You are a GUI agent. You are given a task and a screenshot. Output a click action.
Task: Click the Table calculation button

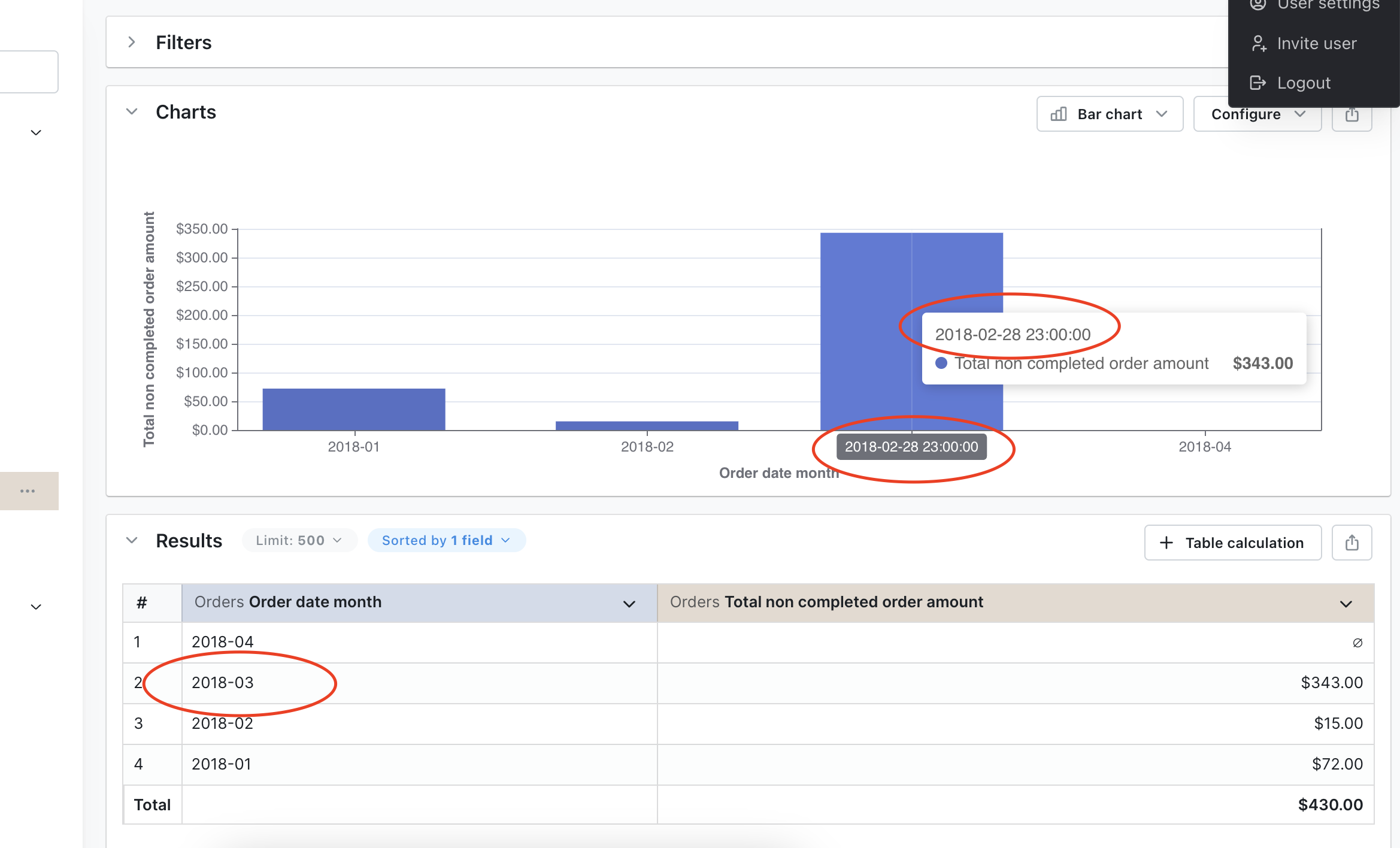tap(1233, 543)
